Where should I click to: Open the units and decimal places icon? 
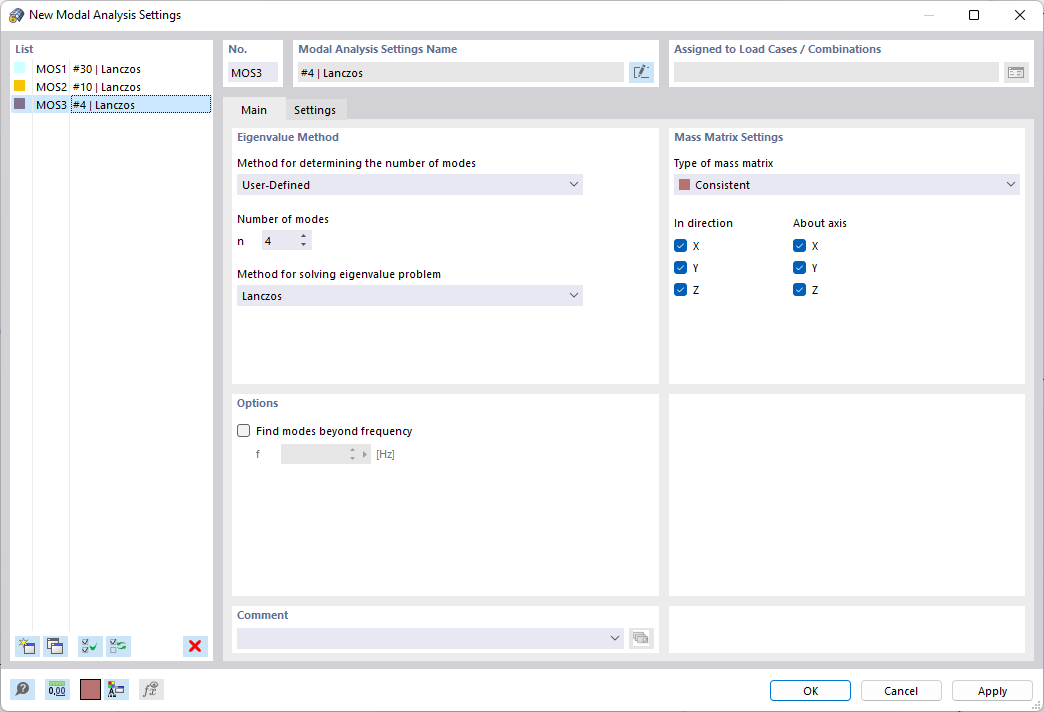(57, 689)
